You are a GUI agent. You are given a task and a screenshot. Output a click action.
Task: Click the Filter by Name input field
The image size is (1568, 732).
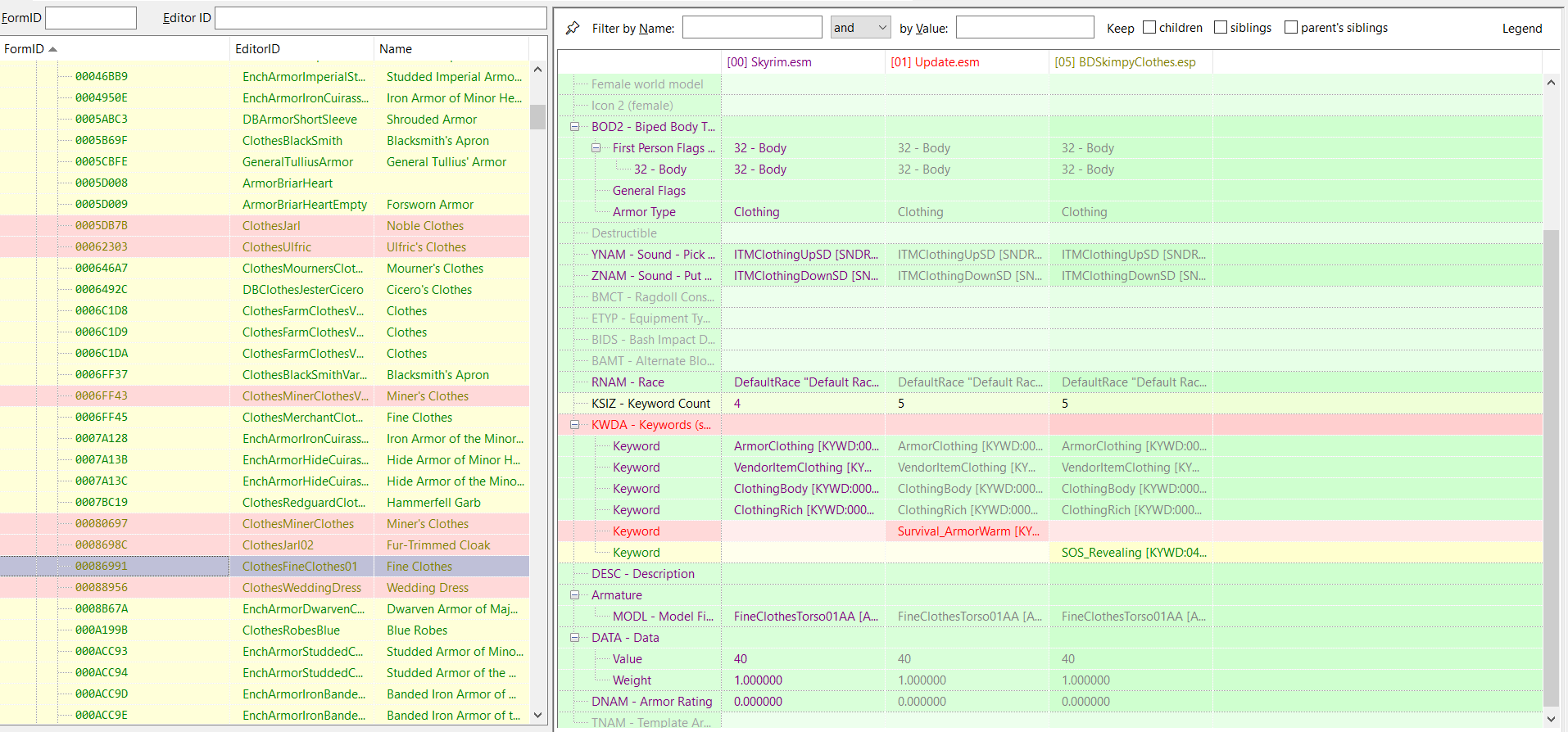pos(752,28)
